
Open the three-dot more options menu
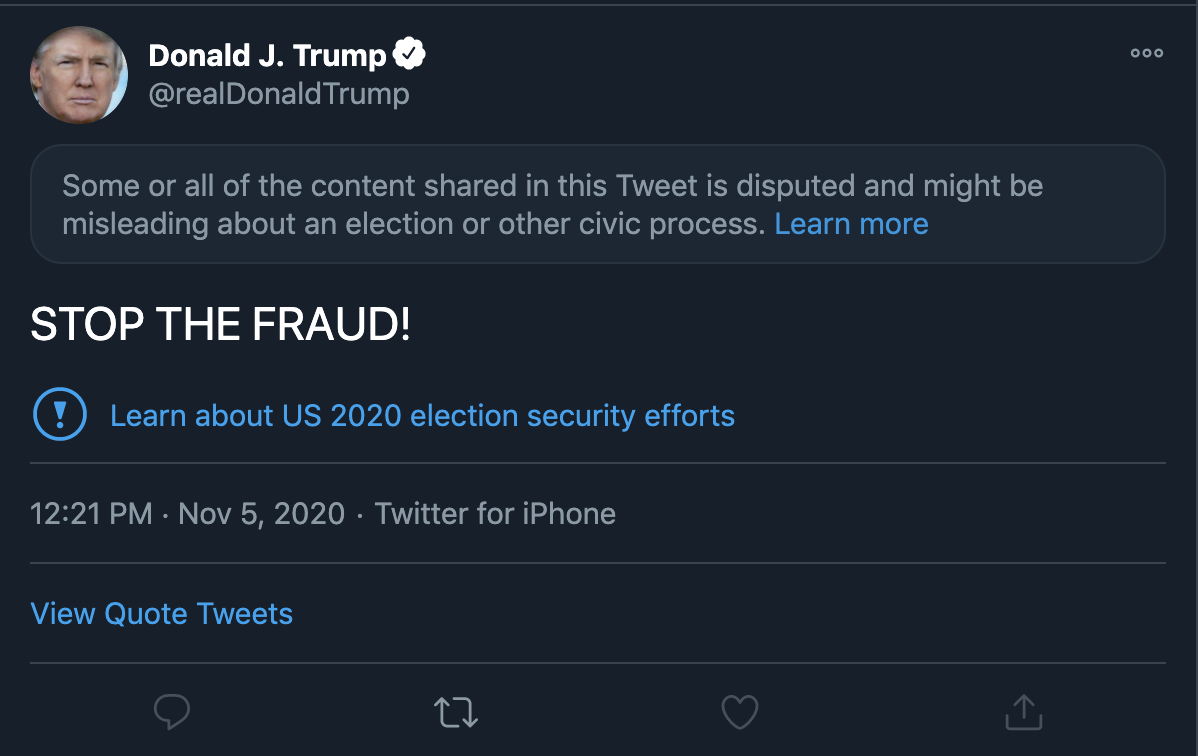(x=1147, y=53)
